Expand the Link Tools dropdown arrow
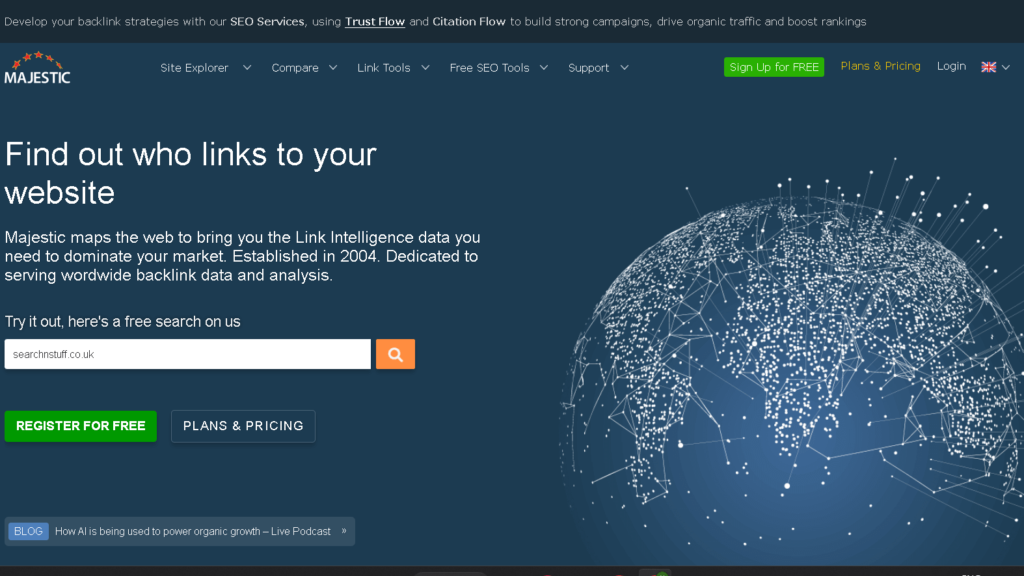Viewport: 1024px width, 576px height. coord(425,68)
